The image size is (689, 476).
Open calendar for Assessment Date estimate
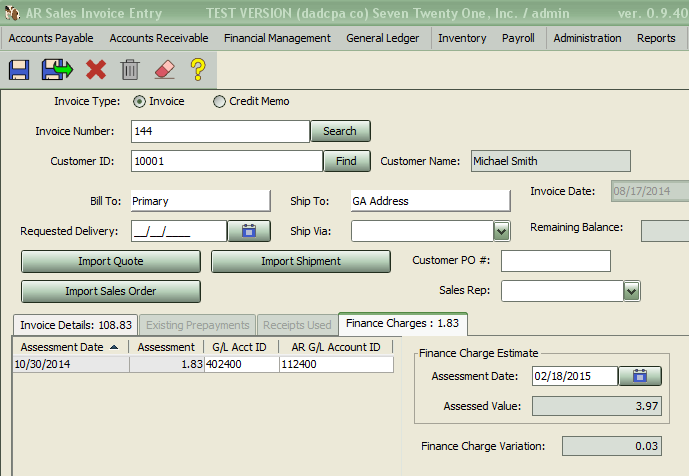[x=640, y=376]
